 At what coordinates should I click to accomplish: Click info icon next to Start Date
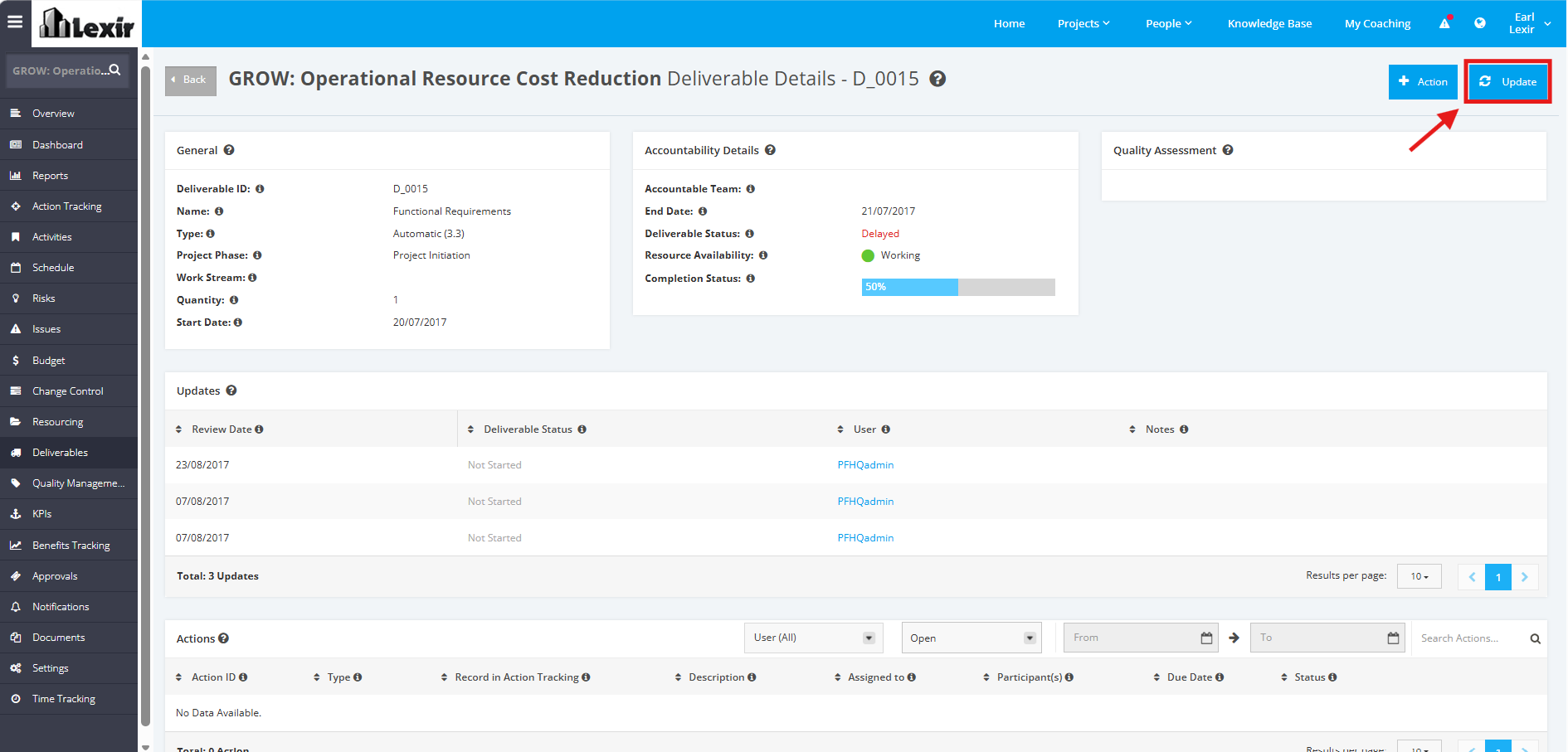[x=238, y=323]
